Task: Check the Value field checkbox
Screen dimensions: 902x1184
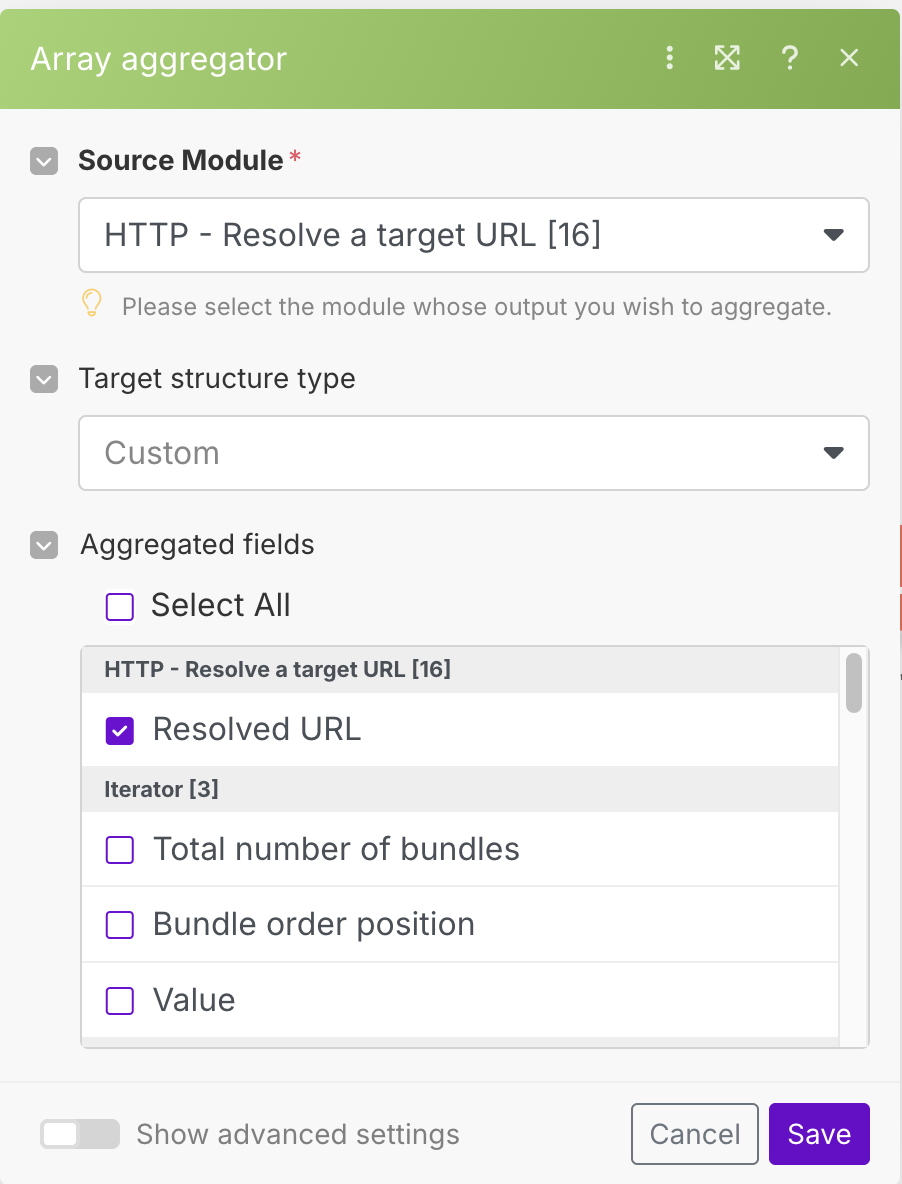Action: click(x=120, y=1001)
